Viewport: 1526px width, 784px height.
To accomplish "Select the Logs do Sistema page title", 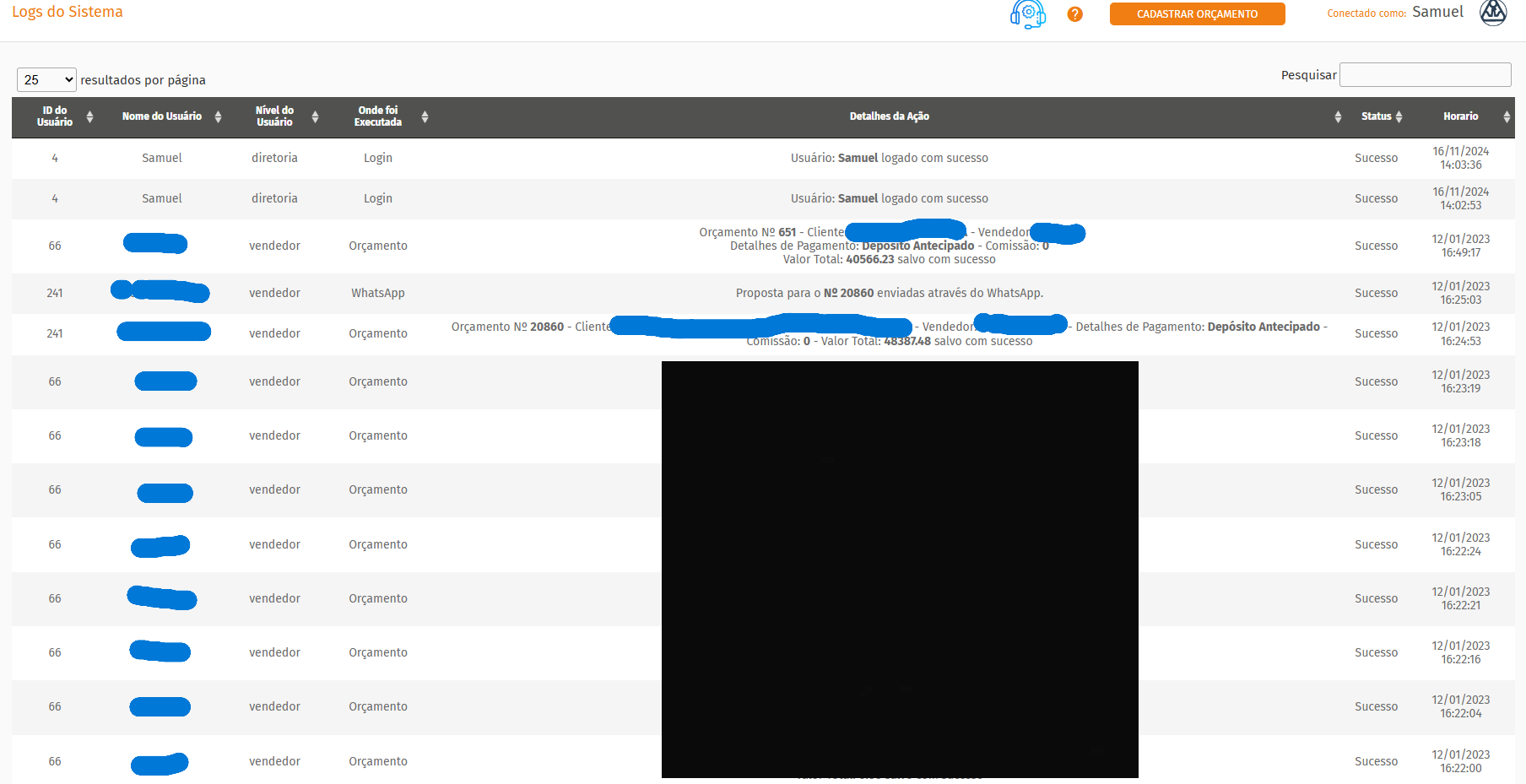I will tap(68, 12).
